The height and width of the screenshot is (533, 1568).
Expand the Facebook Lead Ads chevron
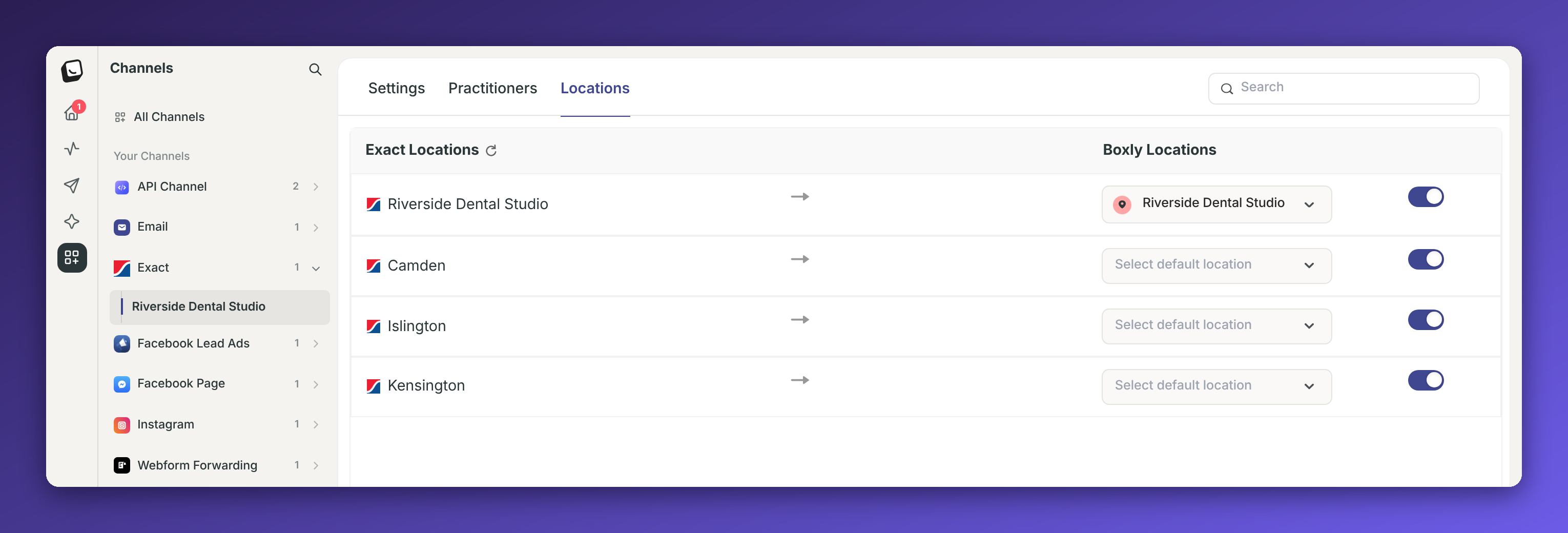point(316,344)
